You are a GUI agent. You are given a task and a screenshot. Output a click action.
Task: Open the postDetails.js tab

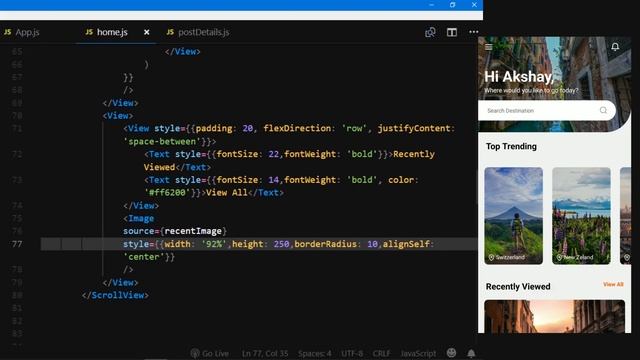(198, 32)
